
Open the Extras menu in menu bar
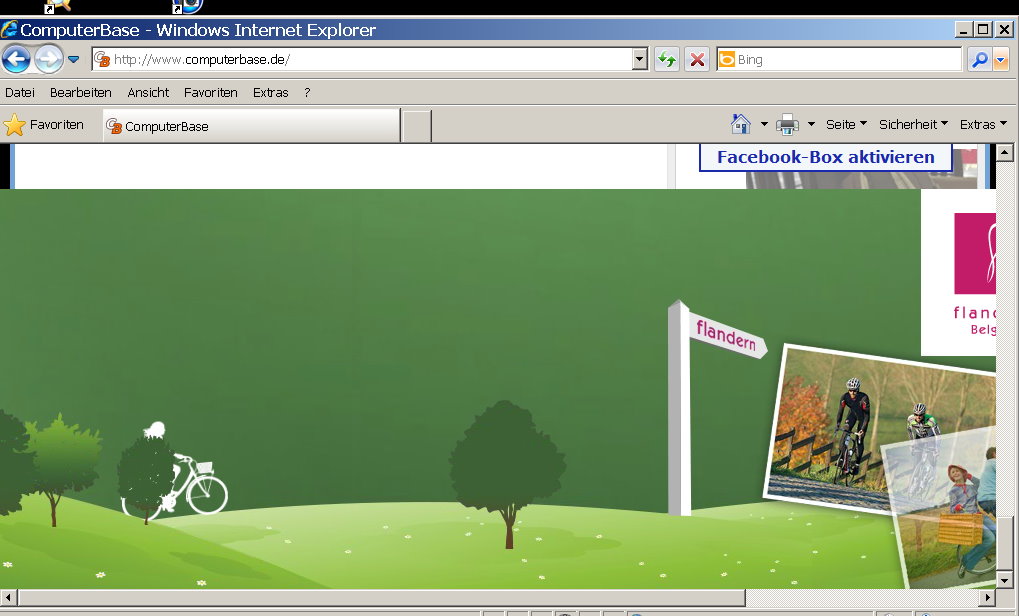pos(270,92)
